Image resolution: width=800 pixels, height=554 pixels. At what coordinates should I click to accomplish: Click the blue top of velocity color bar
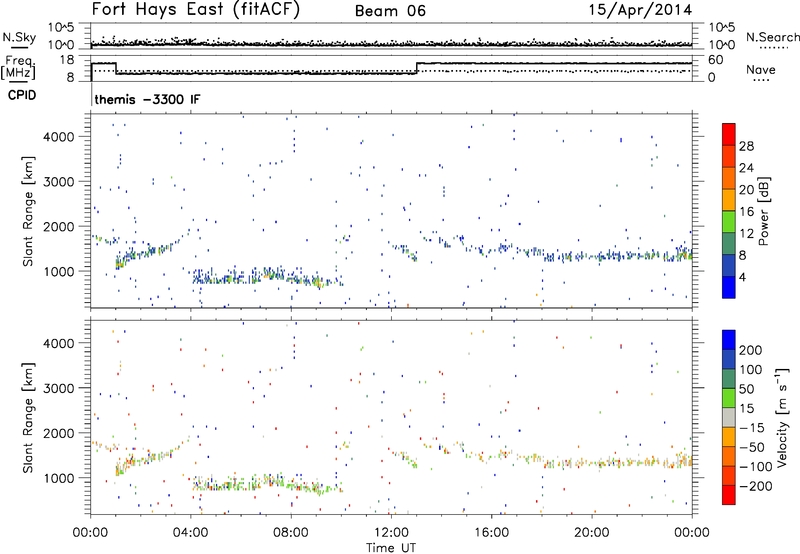[729, 340]
